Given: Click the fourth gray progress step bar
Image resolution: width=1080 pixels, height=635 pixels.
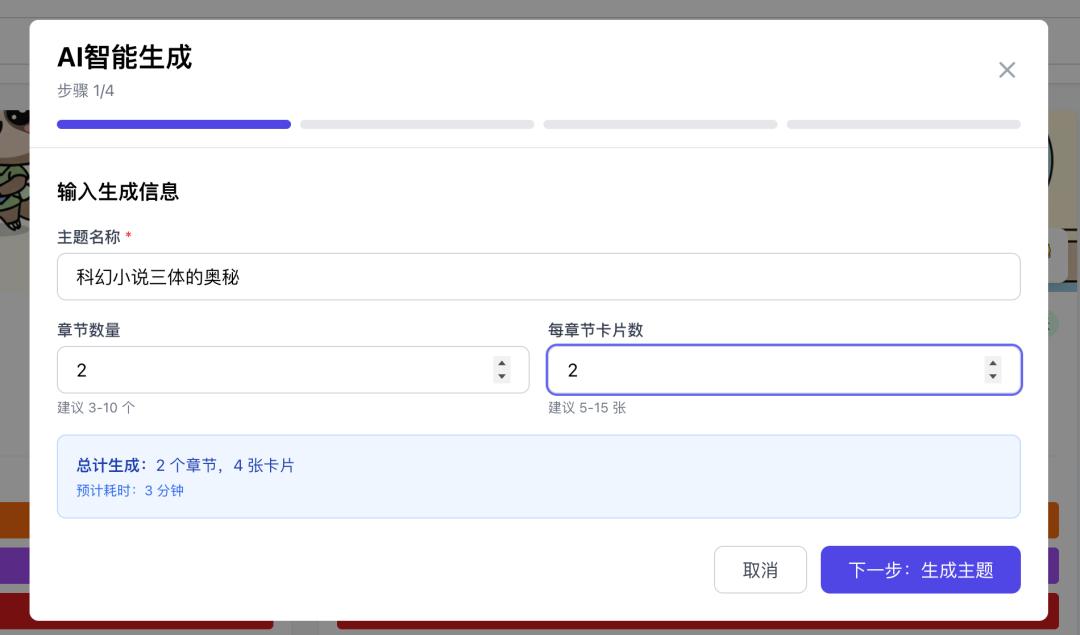Looking at the screenshot, I should click(904, 125).
